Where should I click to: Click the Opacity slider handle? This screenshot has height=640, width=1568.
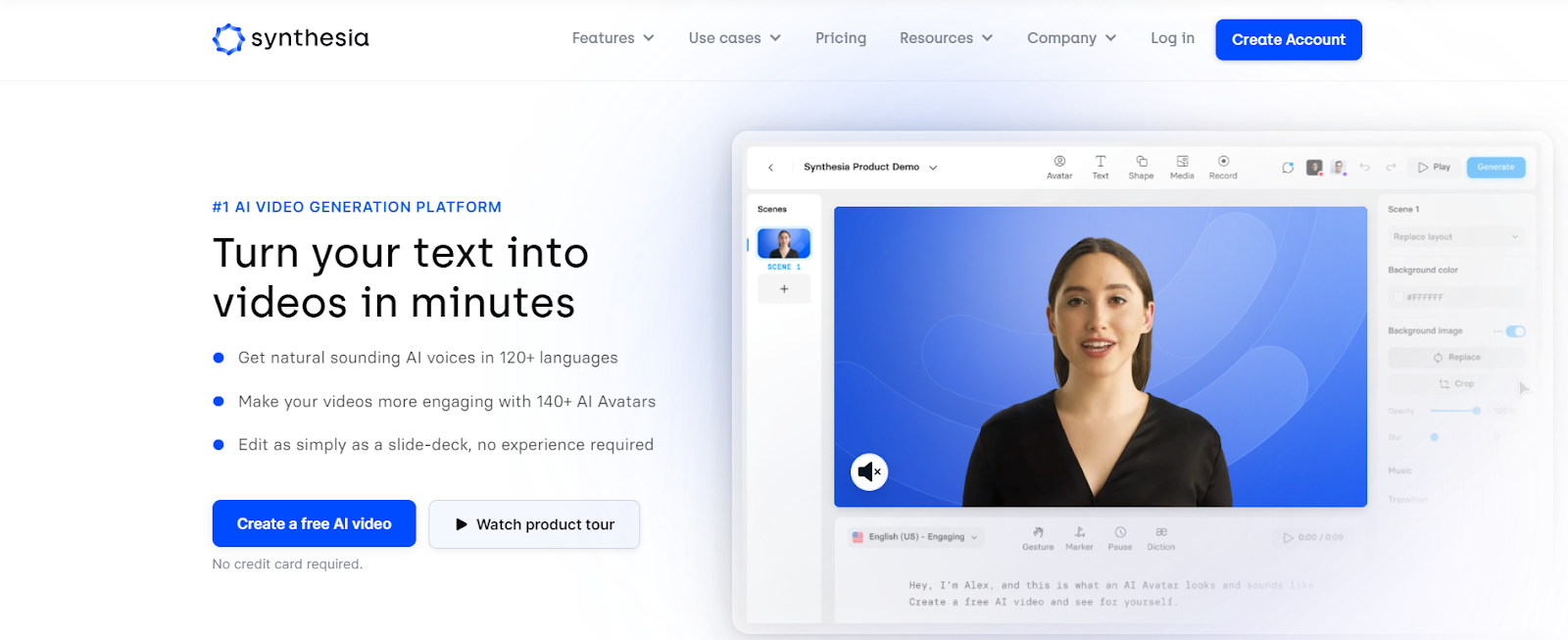(1476, 411)
